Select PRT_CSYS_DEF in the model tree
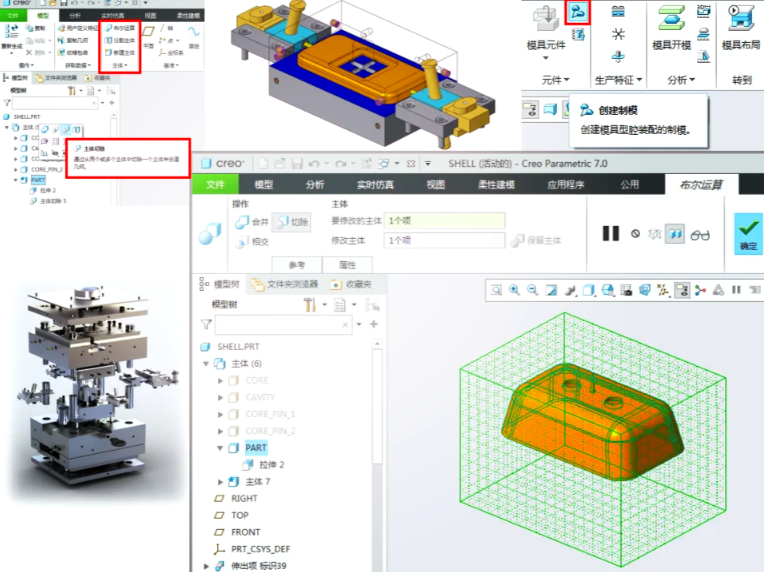The width and height of the screenshot is (764, 572). 260,549
